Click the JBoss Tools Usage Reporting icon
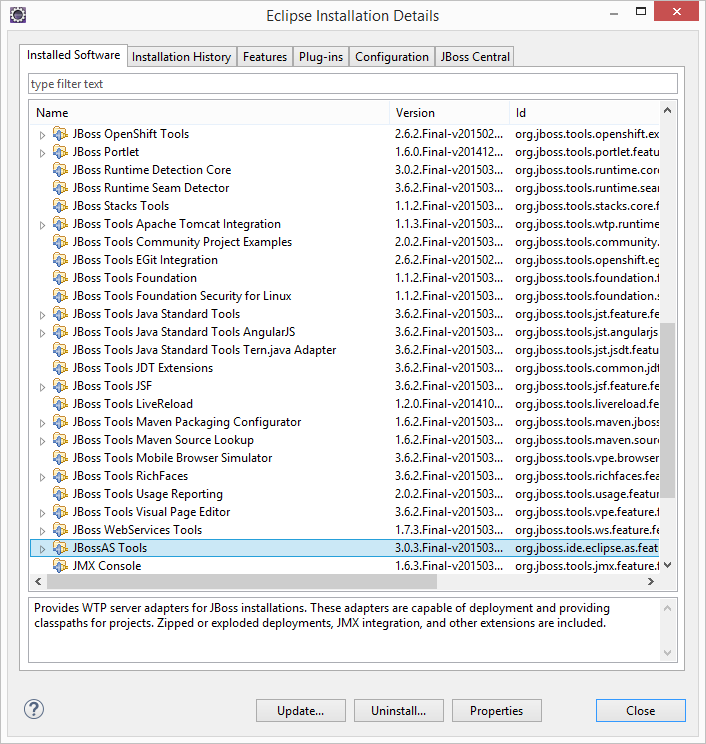 pyautogui.click(x=60, y=495)
